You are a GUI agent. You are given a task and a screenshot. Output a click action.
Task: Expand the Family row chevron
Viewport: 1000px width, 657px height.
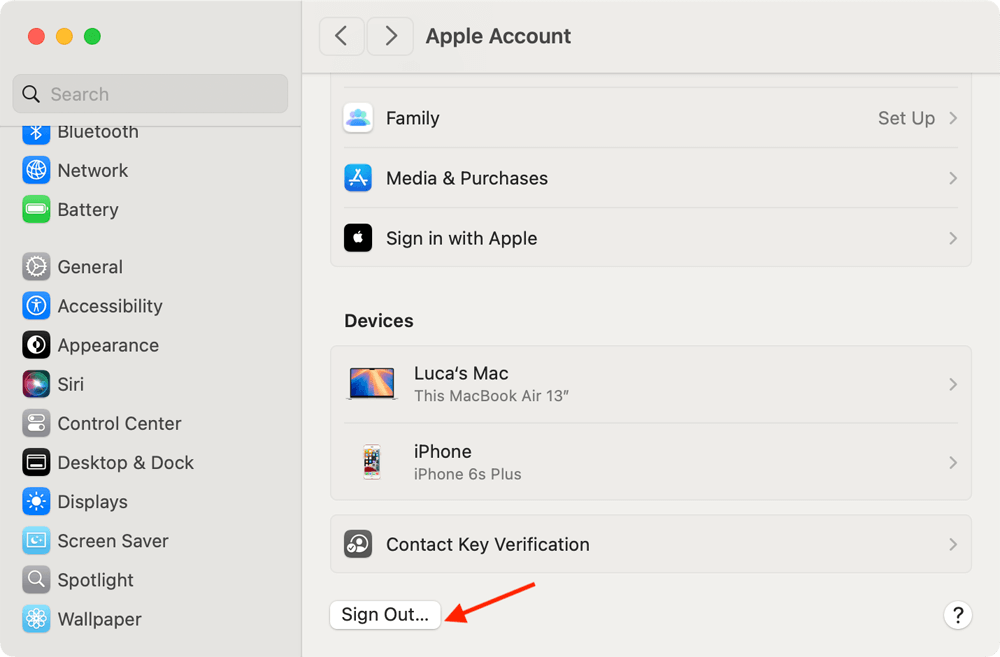tap(952, 118)
